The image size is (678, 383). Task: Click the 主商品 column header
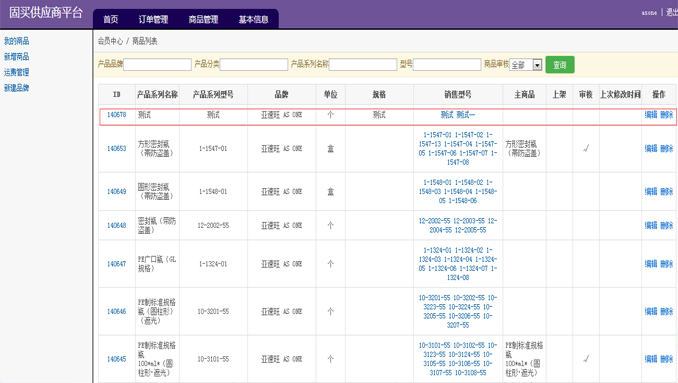524,94
